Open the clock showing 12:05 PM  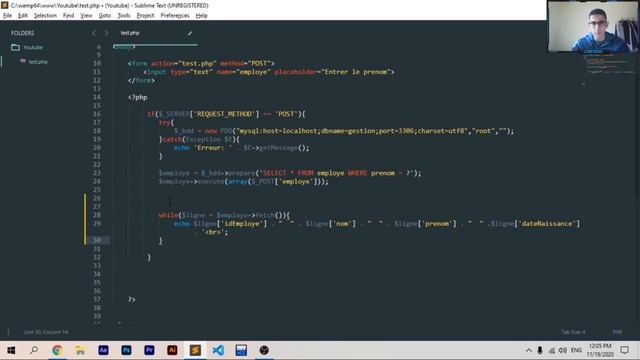pos(600,350)
